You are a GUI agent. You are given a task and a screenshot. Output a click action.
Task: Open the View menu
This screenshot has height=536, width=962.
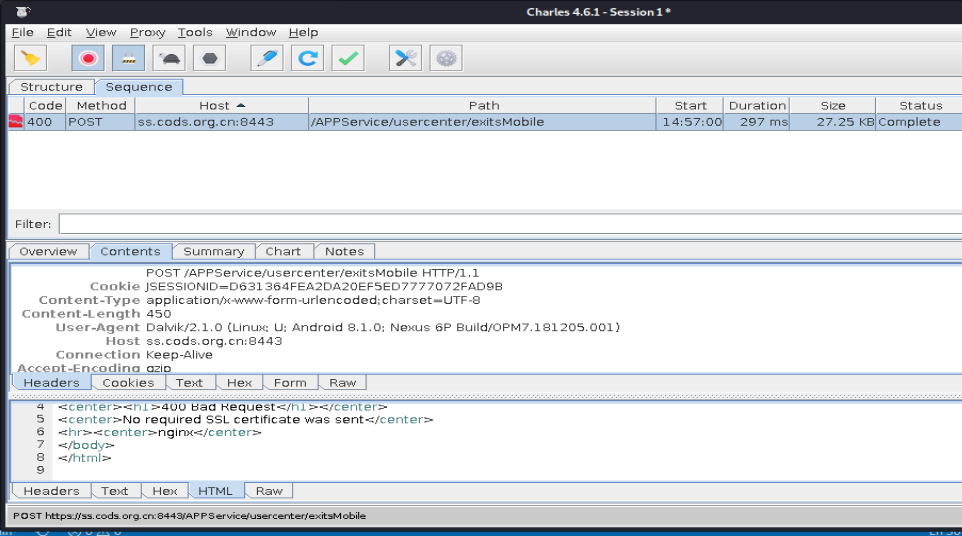[x=101, y=33]
